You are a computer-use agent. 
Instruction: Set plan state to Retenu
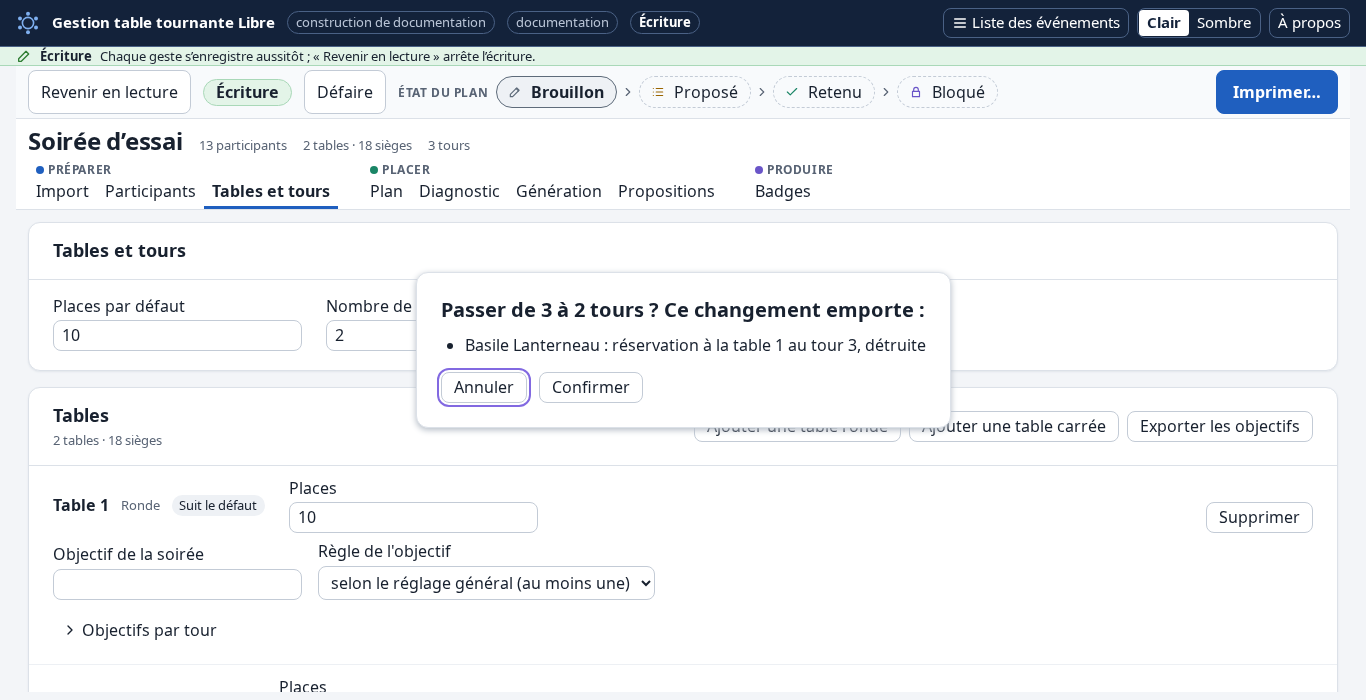tap(824, 92)
